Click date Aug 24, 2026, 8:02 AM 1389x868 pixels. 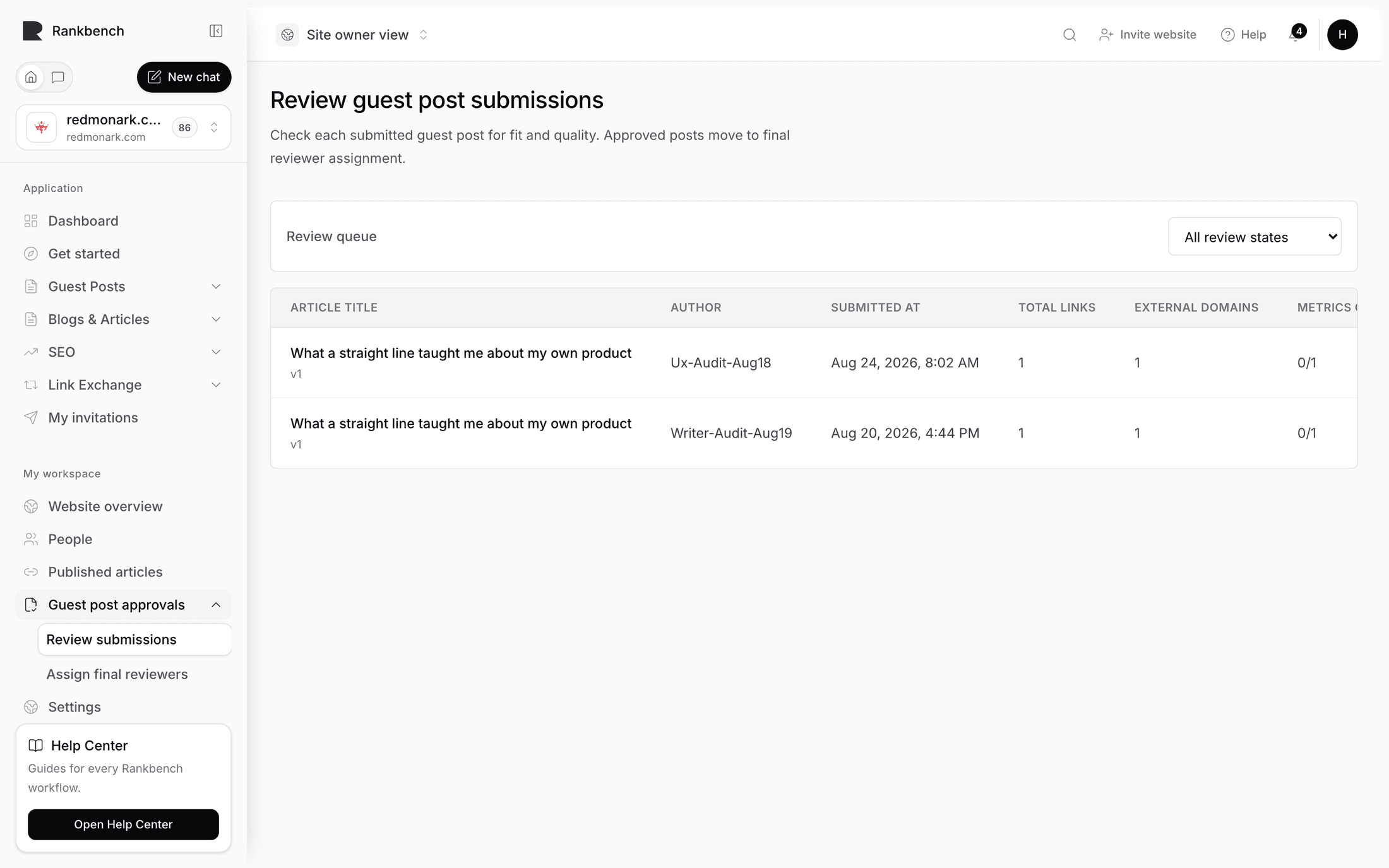coord(905,362)
